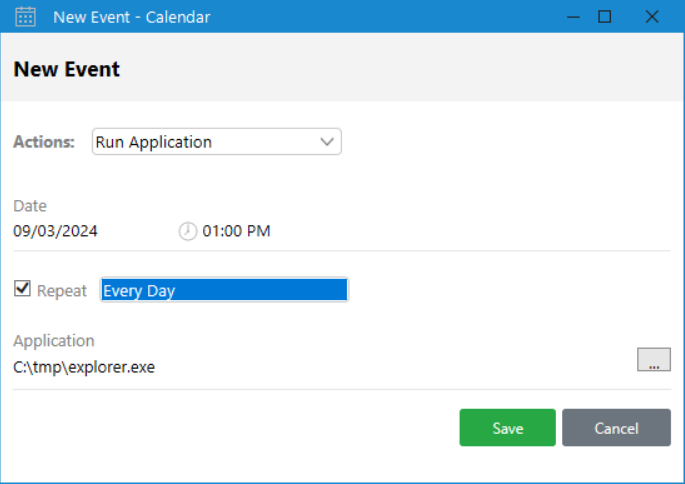This screenshot has width=685, height=484.
Task: Minimize the New Event window
Action: point(573,17)
